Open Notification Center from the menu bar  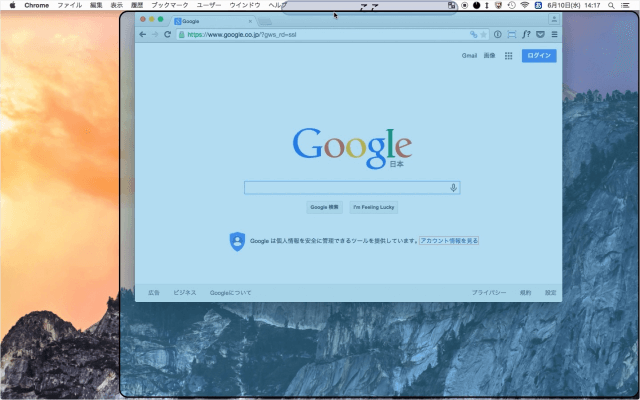click(625, 5)
